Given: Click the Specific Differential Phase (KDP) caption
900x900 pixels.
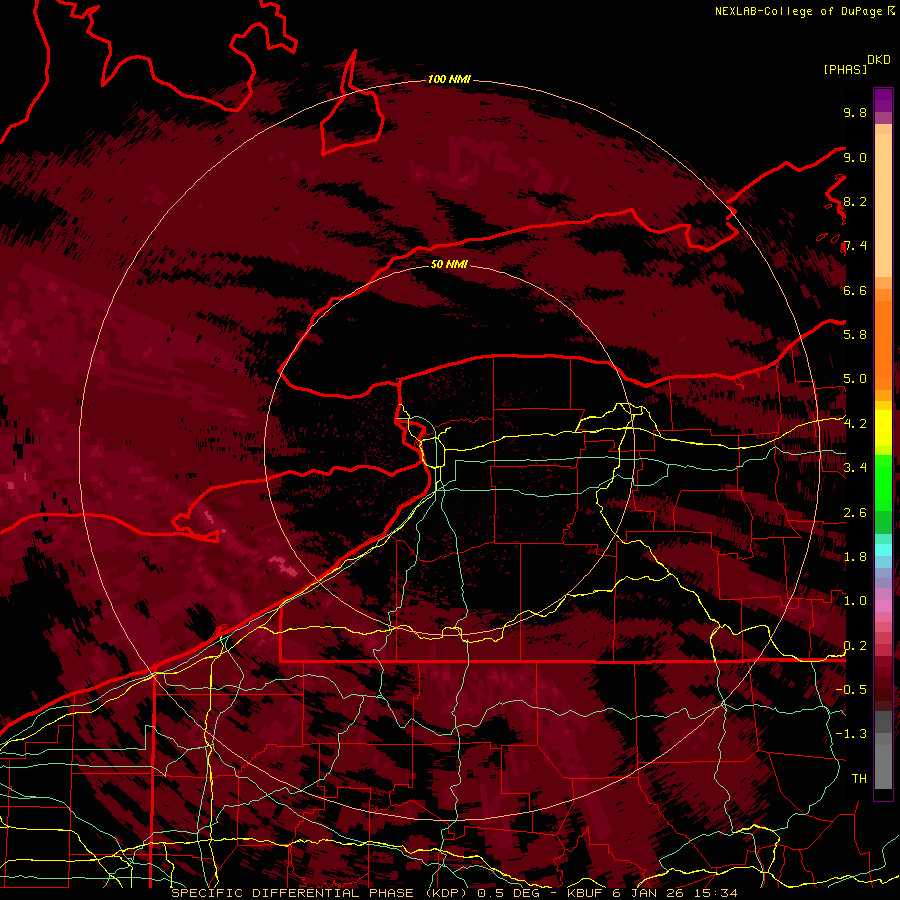Looking at the screenshot, I should 320,893.
